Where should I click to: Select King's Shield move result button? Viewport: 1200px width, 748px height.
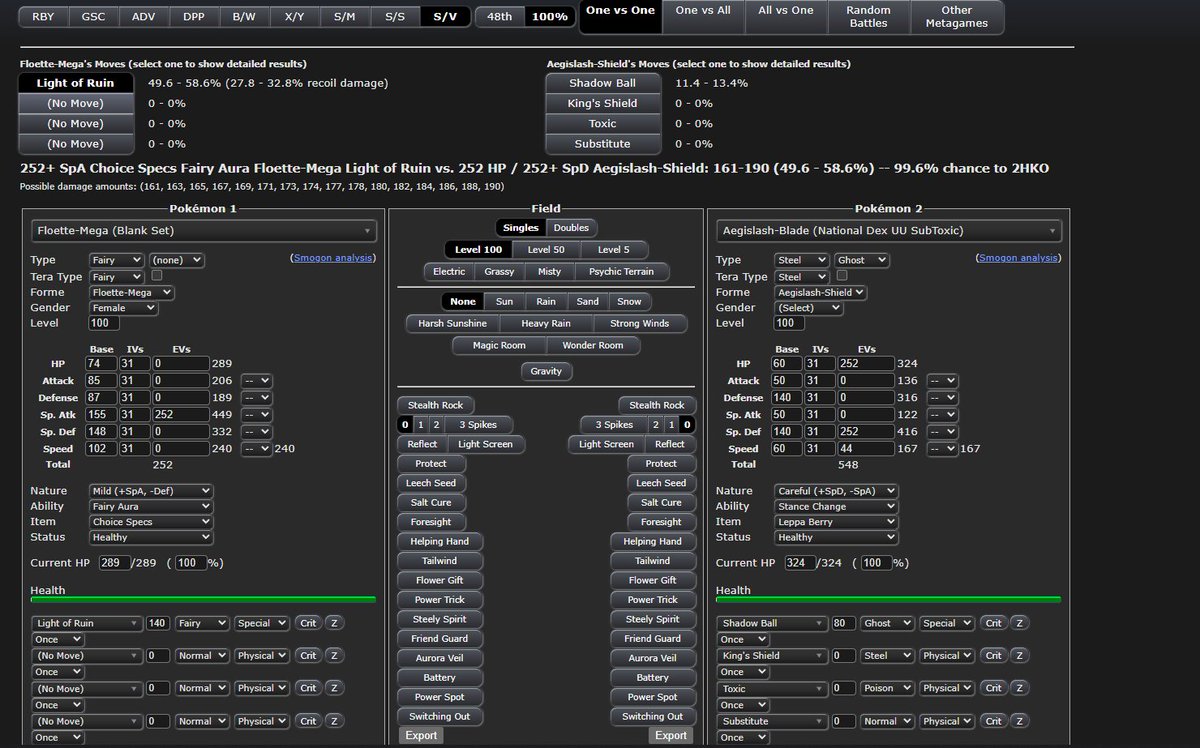pyautogui.click(x=602, y=103)
